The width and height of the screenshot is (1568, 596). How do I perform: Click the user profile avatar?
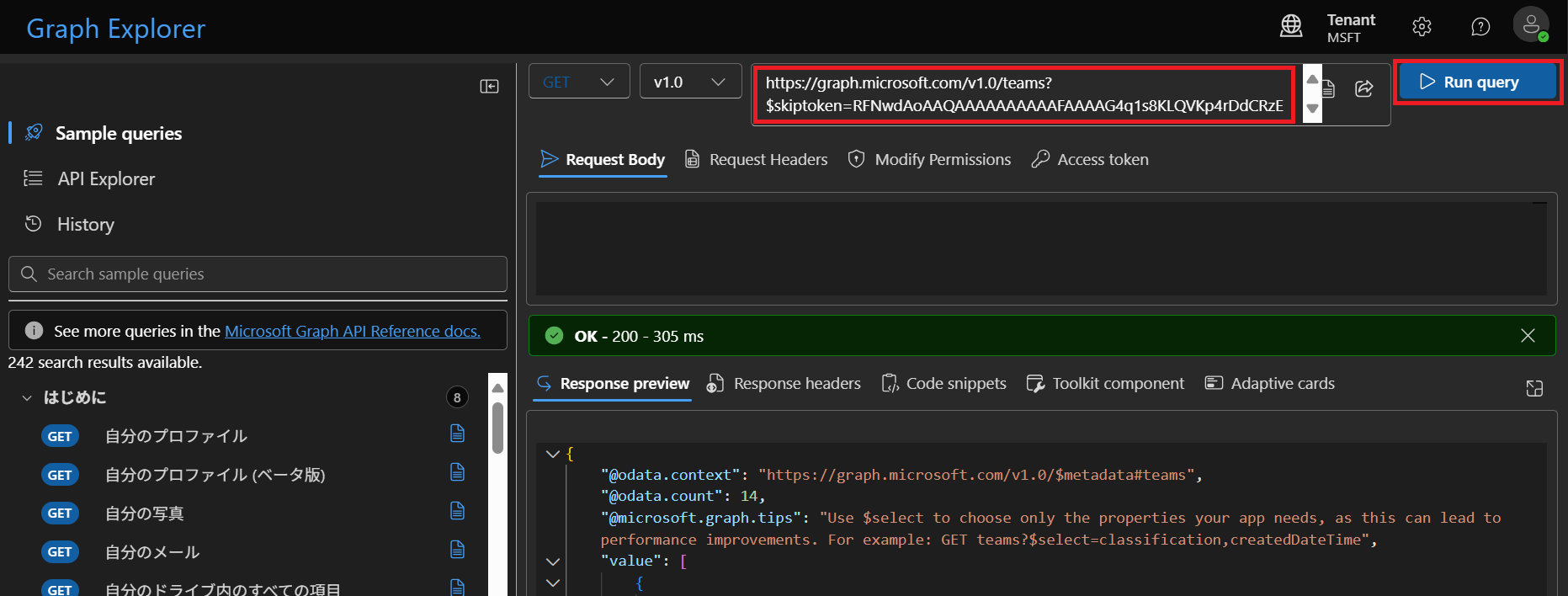coord(1530,24)
